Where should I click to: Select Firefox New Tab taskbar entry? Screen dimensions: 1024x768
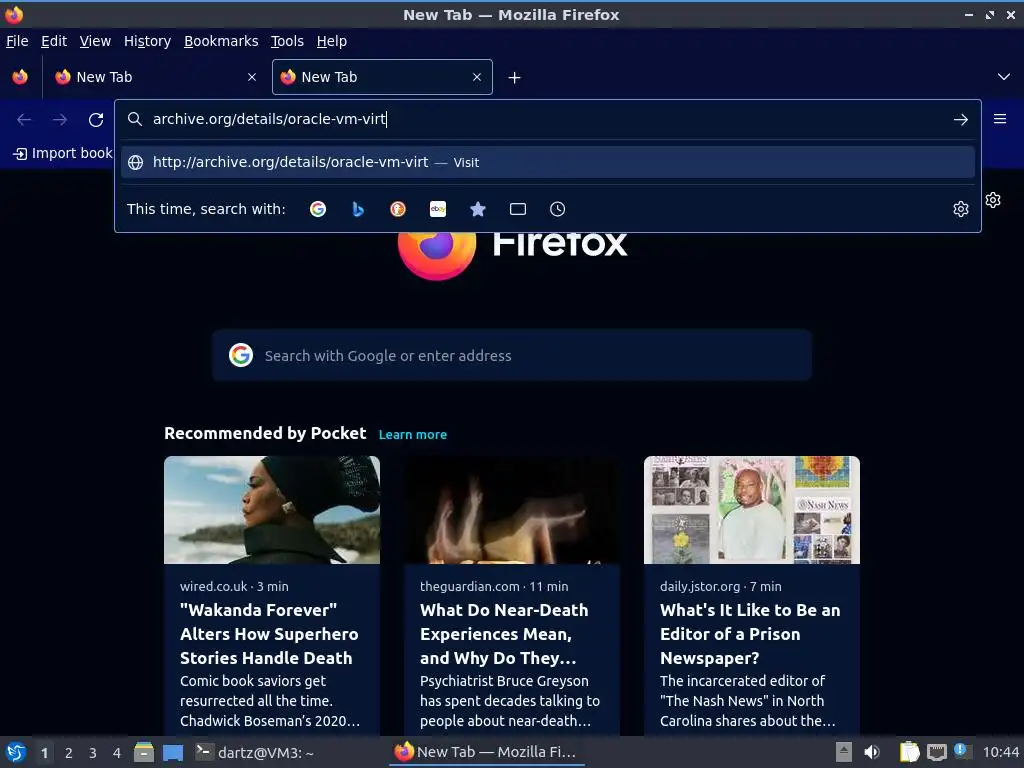pyautogui.click(x=487, y=752)
